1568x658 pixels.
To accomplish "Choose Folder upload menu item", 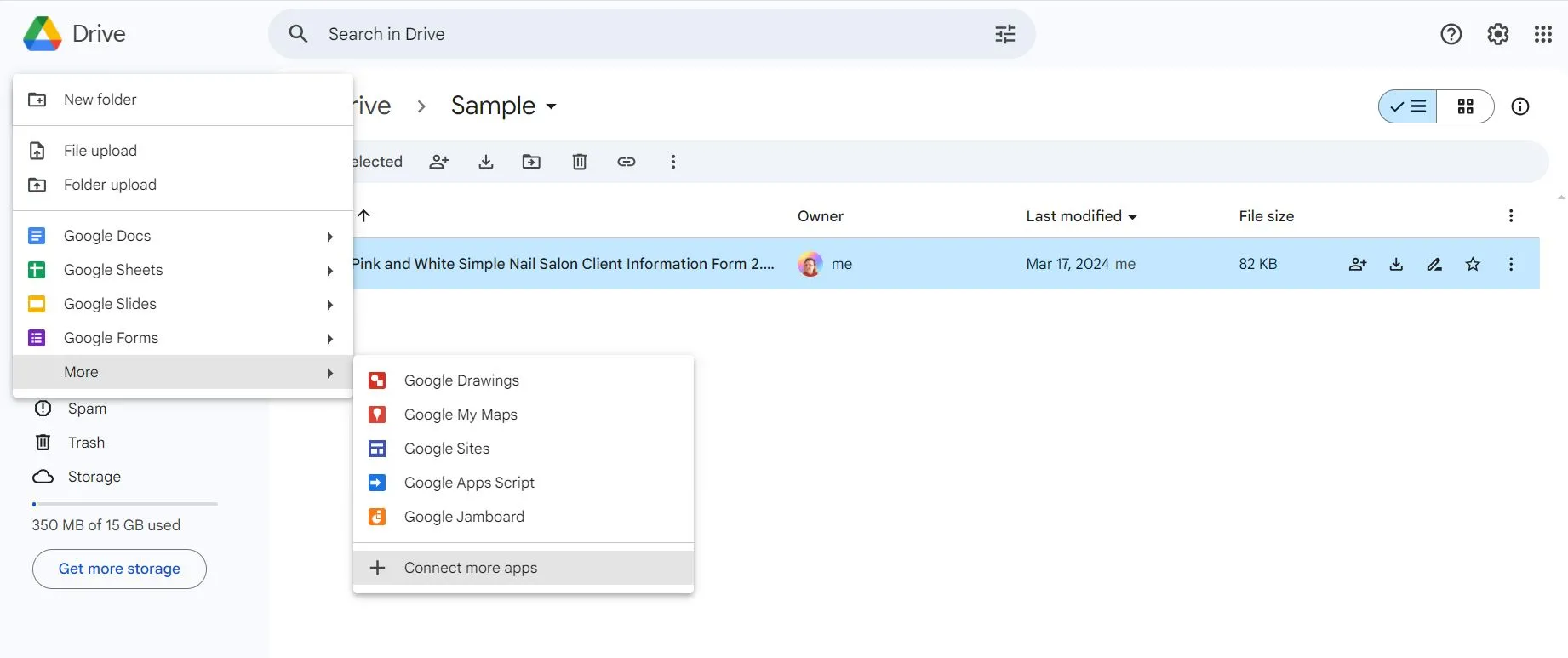I will coord(183,185).
